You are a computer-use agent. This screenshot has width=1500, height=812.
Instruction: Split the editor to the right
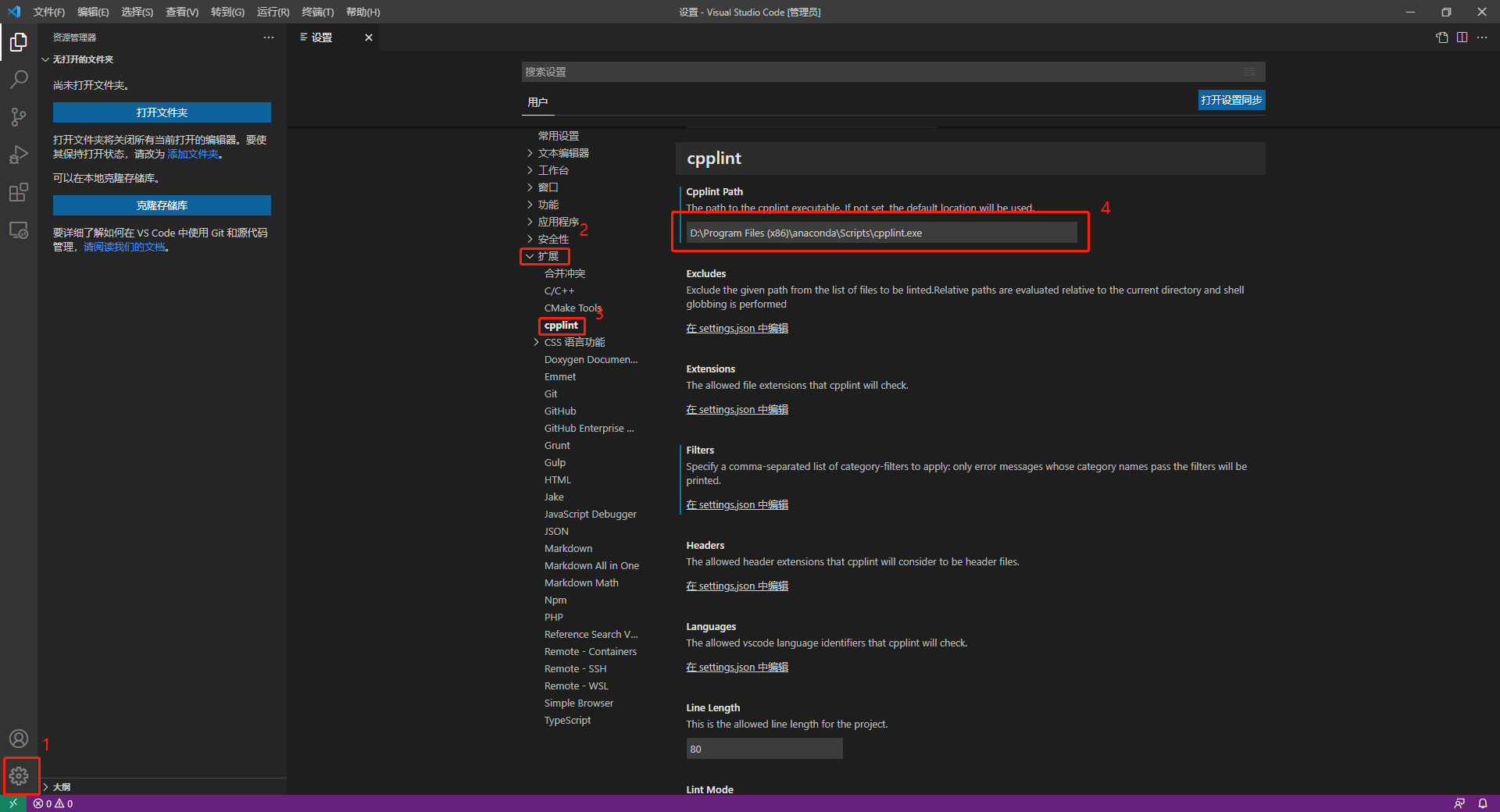[x=1462, y=37]
